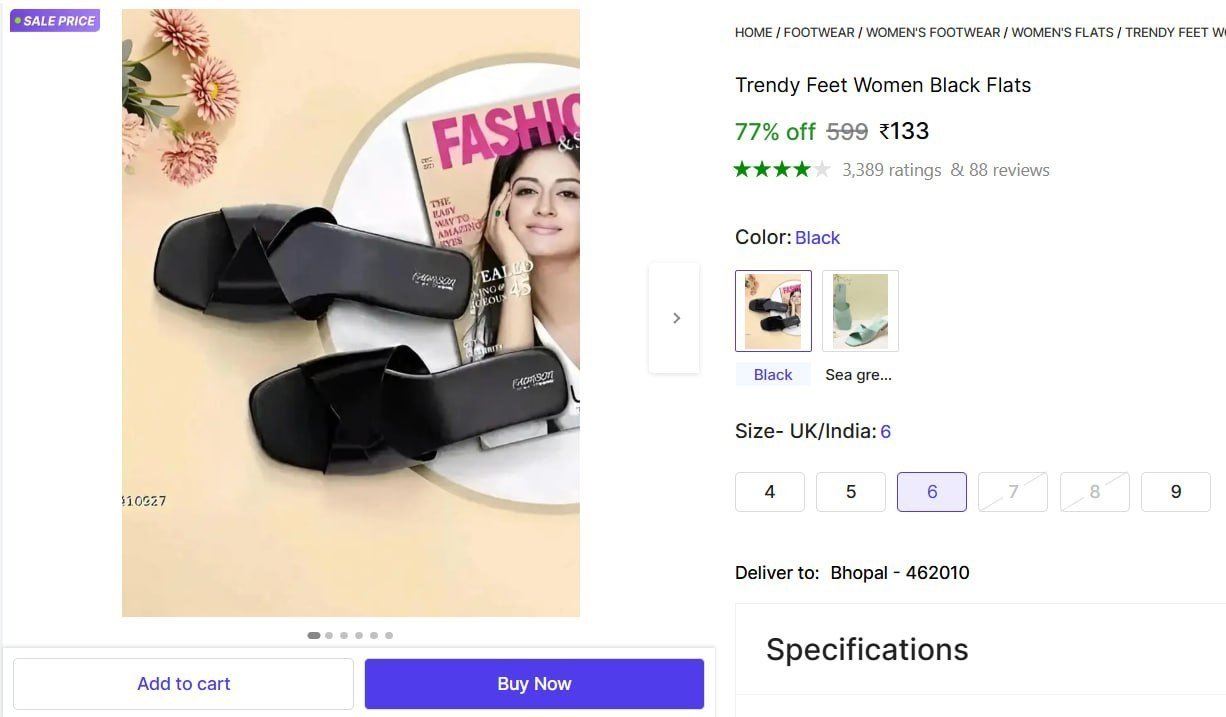Click the Buy Now button
The height and width of the screenshot is (717, 1226).
534,684
